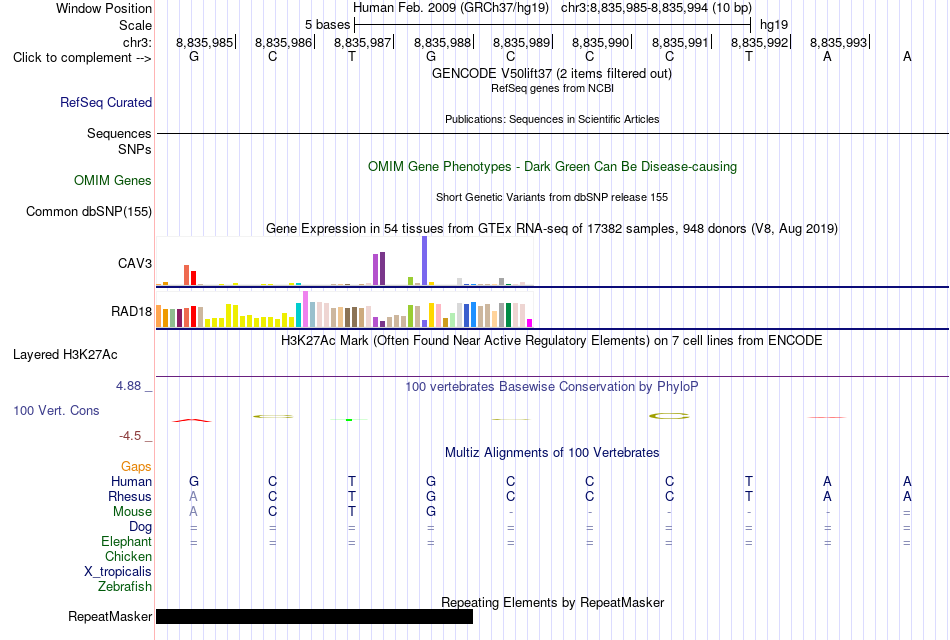Image resolution: width=950 pixels, height=640 pixels.
Task: Click the Layered H3K27Ac track label
Action: [x=65, y=355]
